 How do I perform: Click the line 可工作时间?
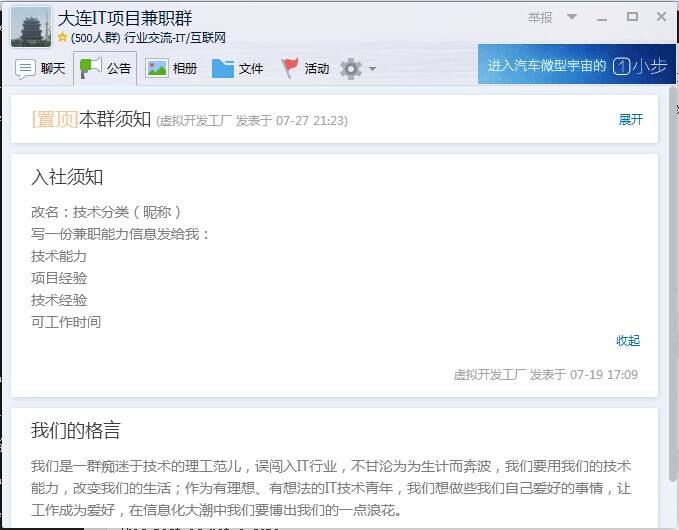click(66, 322)
